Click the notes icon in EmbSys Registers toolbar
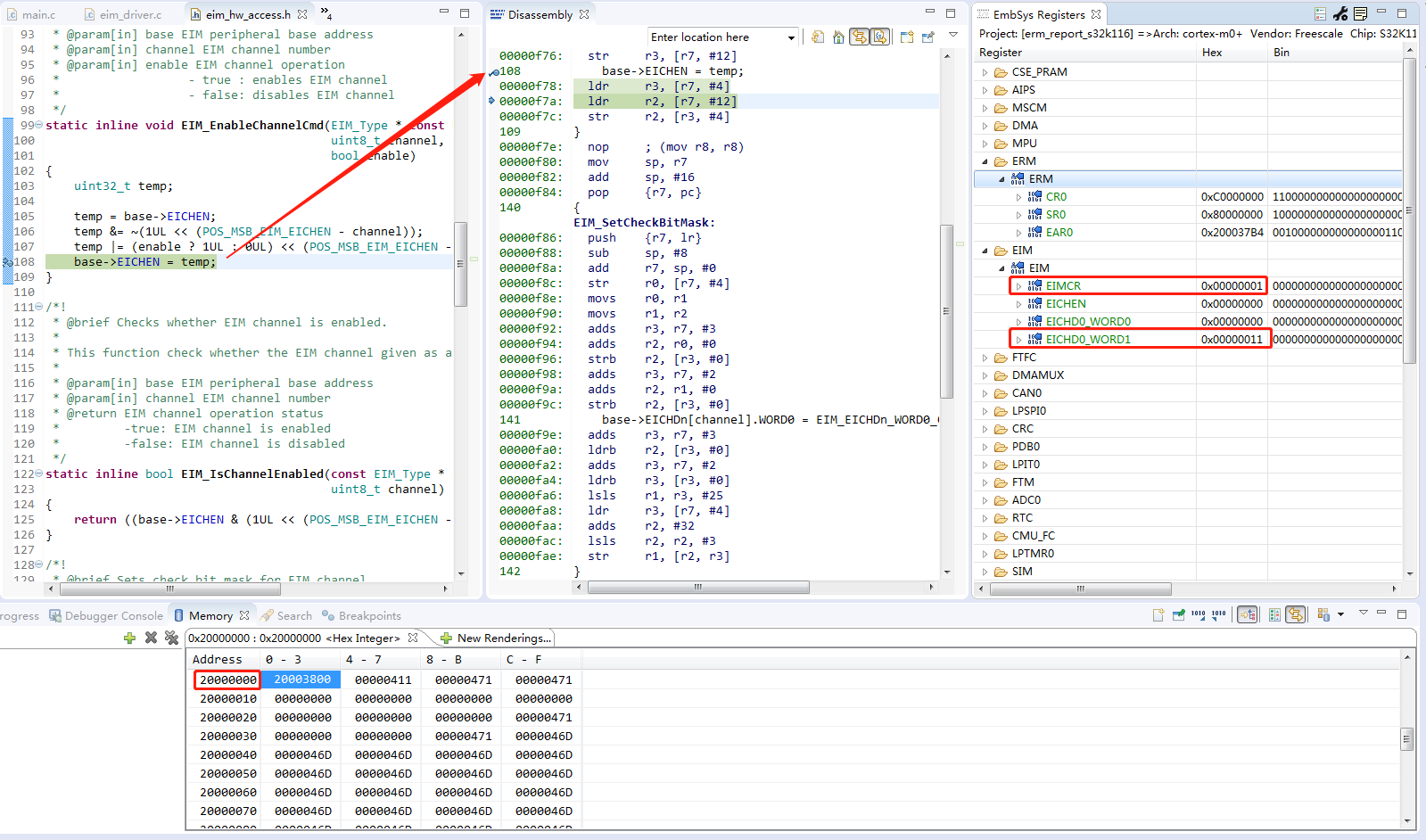This screenshot has width=1426, height=840. pos(1360,14)
